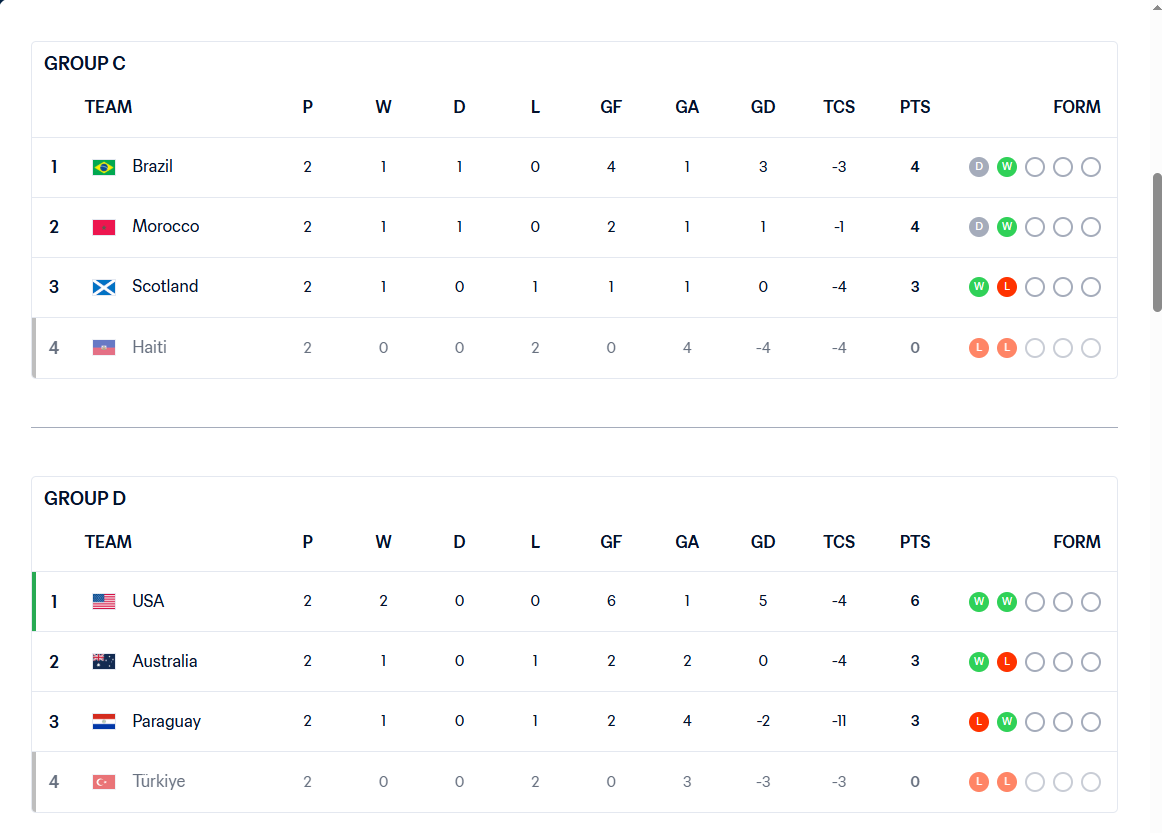Image resolution: width=1162 pixels, height=833 pixels.
Task: Click USA's first green W form badge
Action: point(979,602)
